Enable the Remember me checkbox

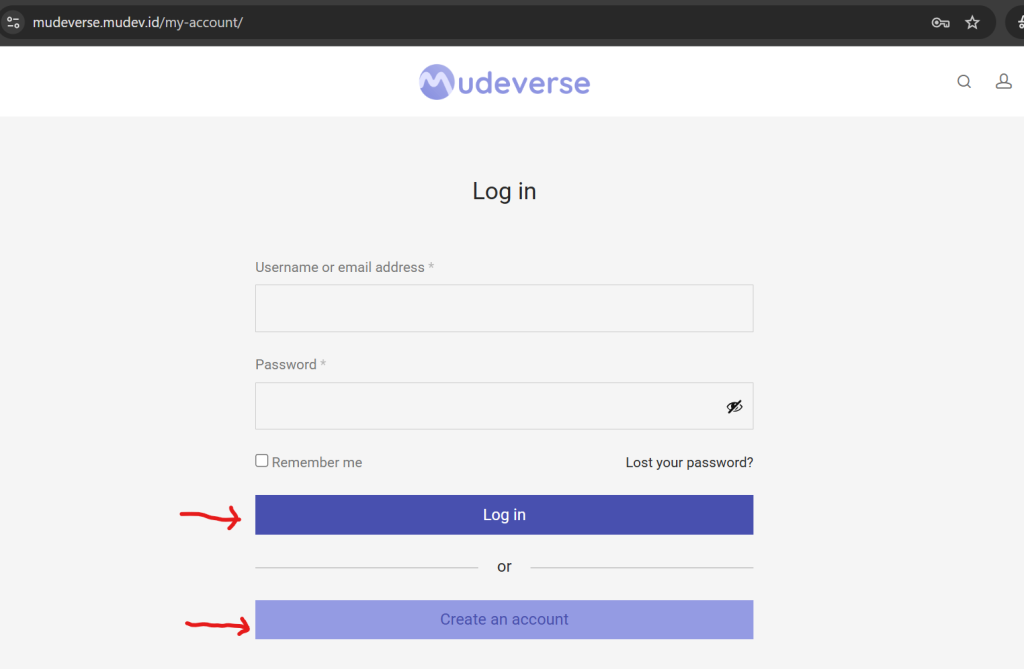pos(262,461)
